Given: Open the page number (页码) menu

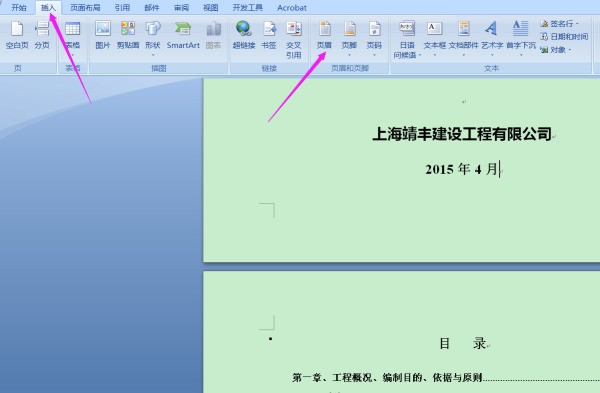Looking at the screenshot, I should (x=374, y=38).
